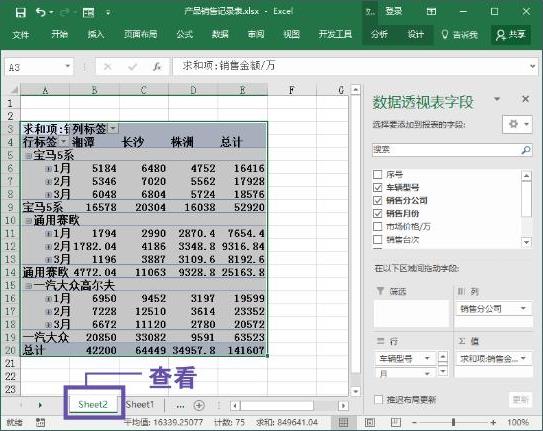Open the Customize Quick Access Toolbar arrow

click(108, 13)
